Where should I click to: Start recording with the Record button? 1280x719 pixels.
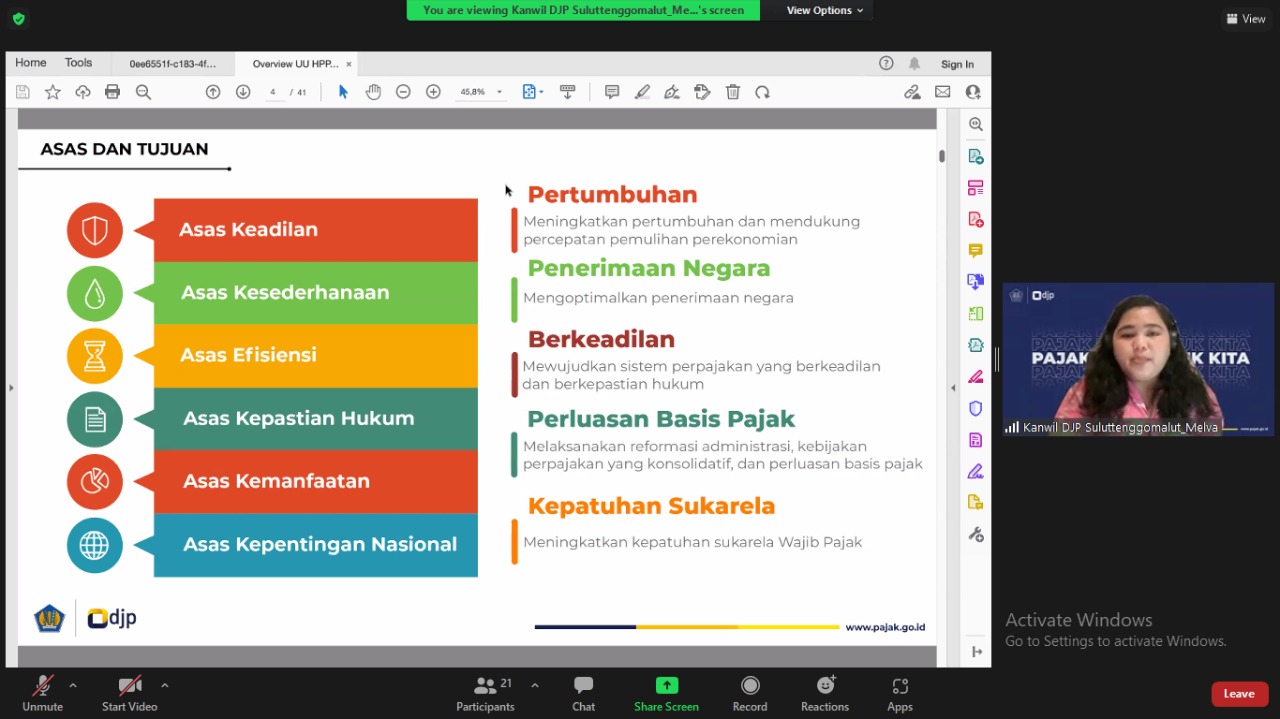[x=749, y=693]
